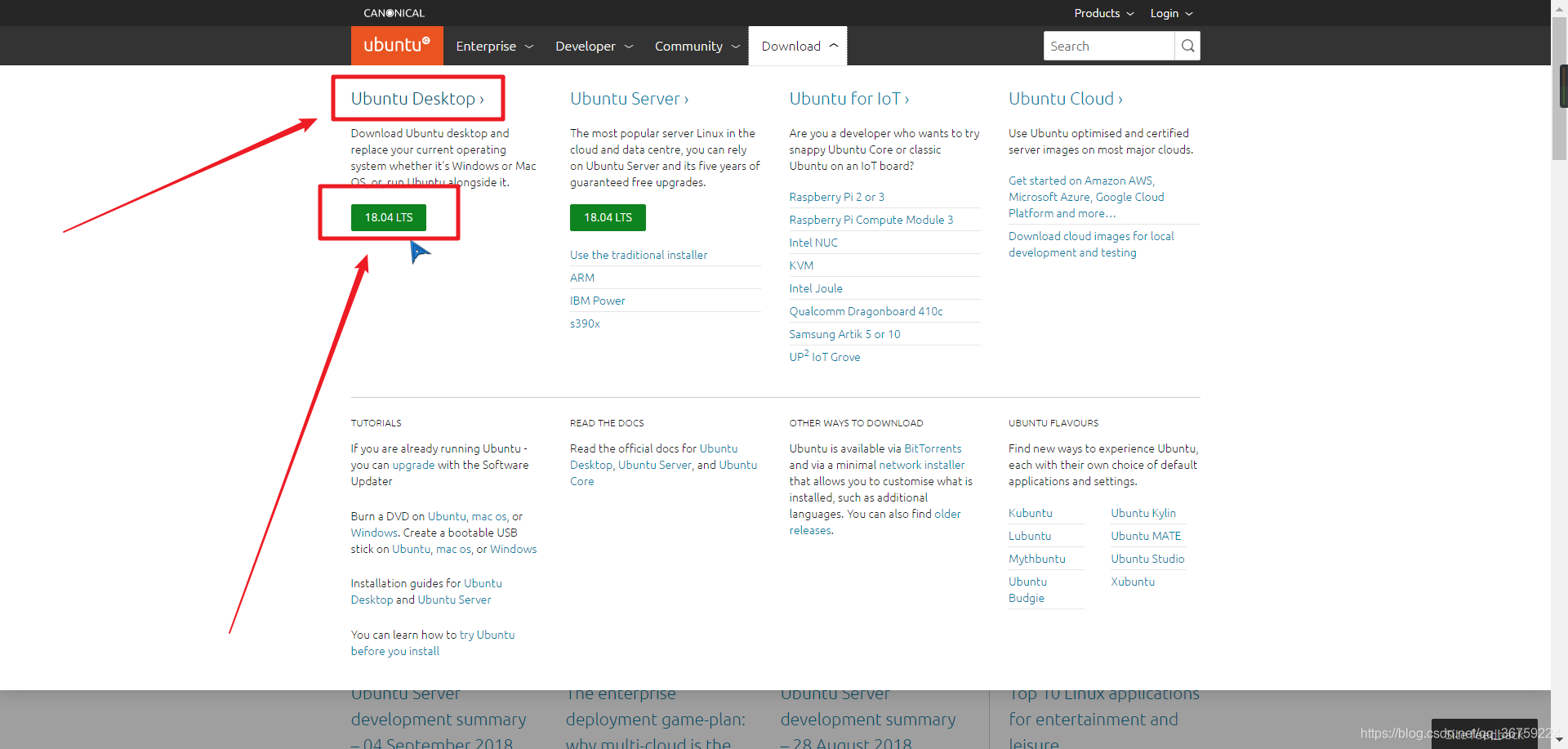
Task: Click the Canonical logo at the top
Action: pyautogui.click(x=394, y=13)
